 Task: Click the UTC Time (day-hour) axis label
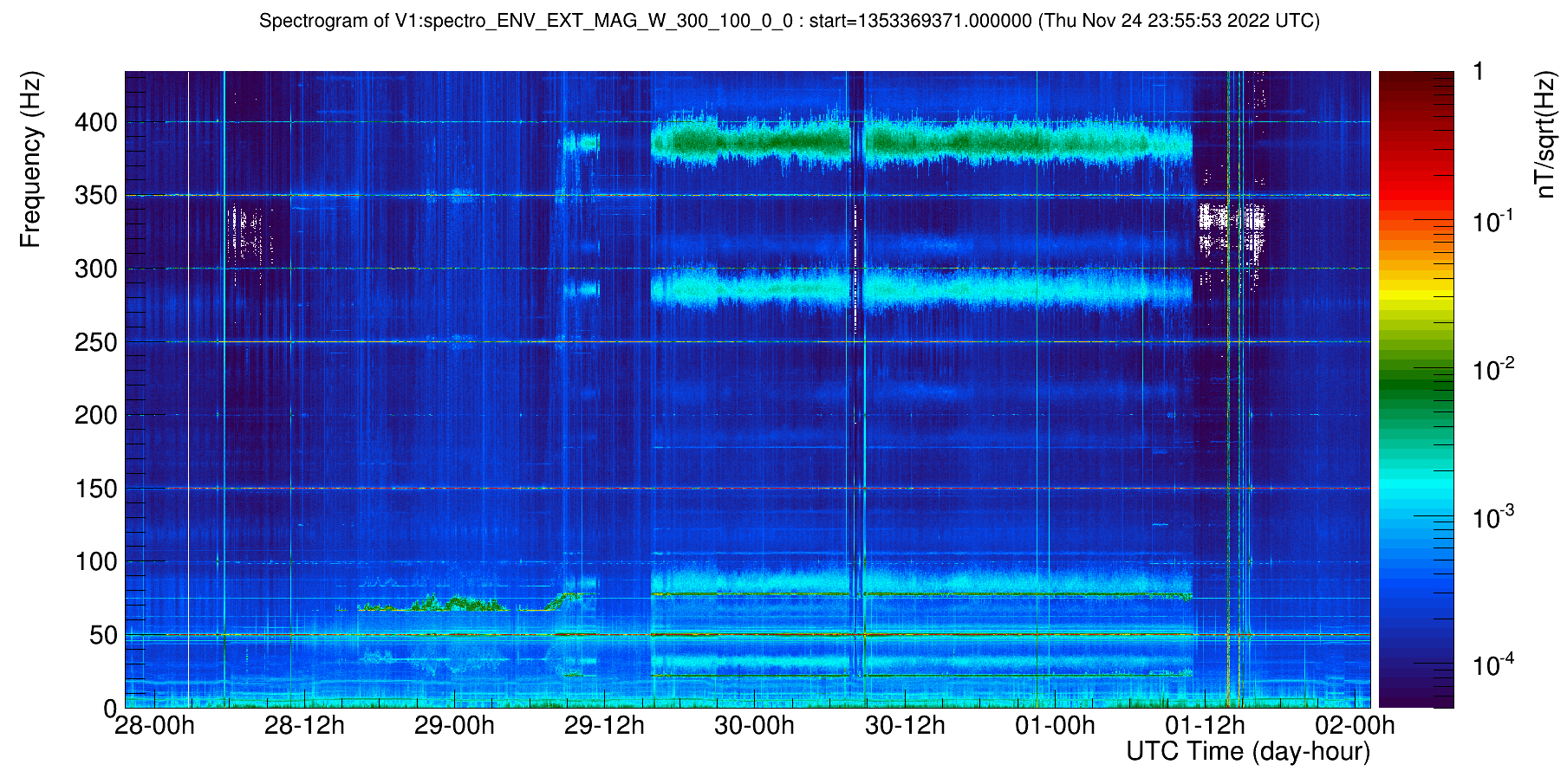click(x=1248, y=752)
